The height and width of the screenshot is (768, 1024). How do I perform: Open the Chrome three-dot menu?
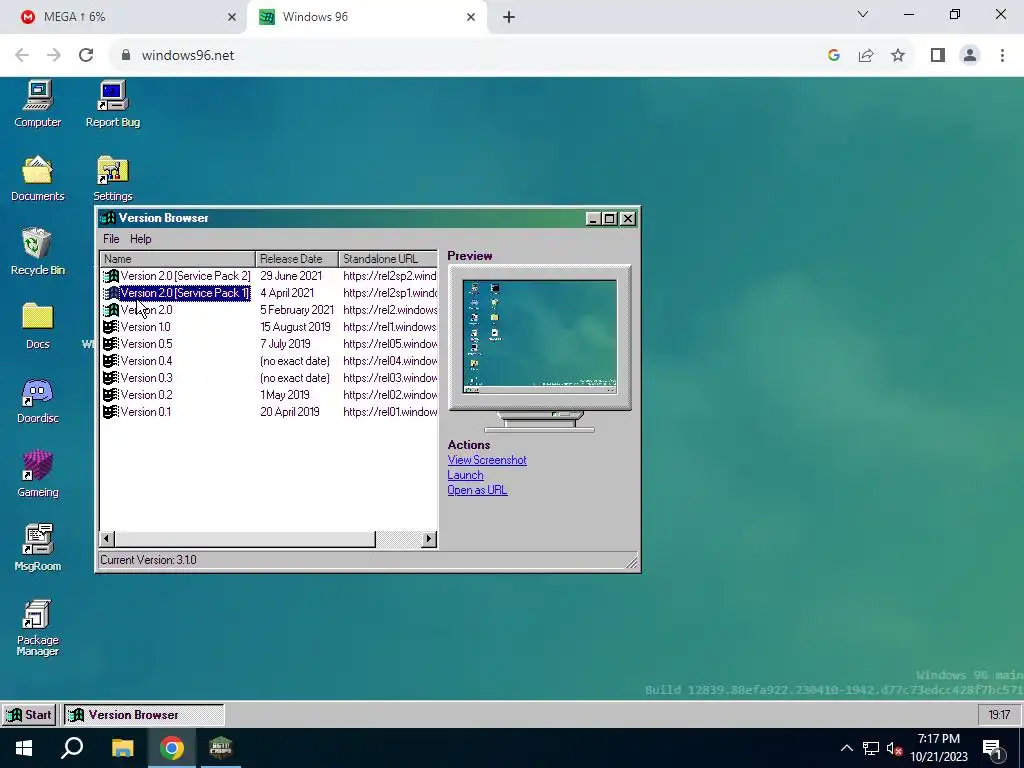(x=1002, y=55)
